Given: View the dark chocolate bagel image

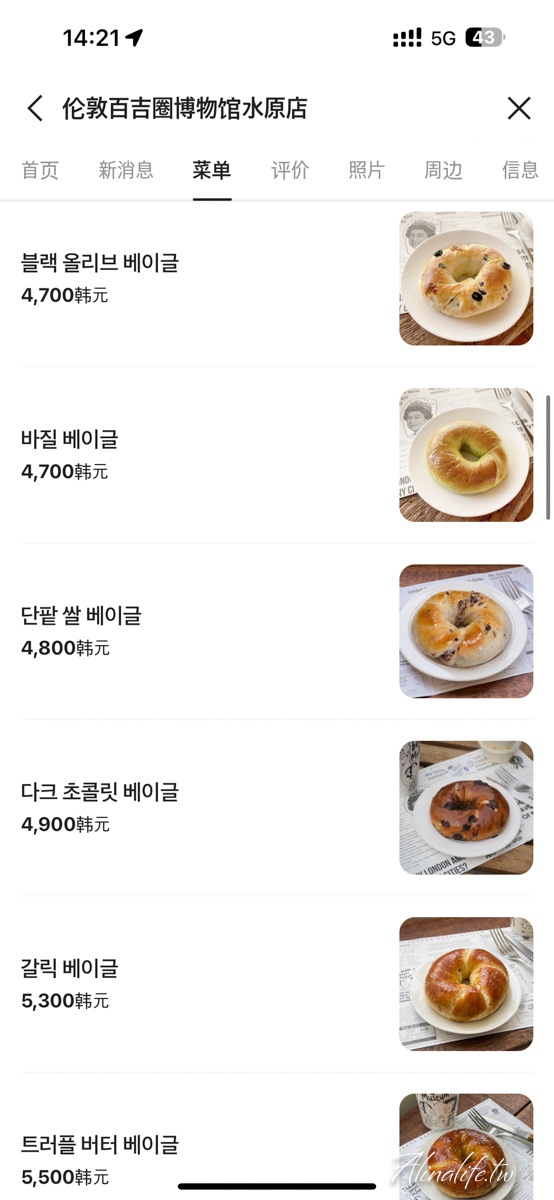Looking at the screenshot, I should point(466,808).
